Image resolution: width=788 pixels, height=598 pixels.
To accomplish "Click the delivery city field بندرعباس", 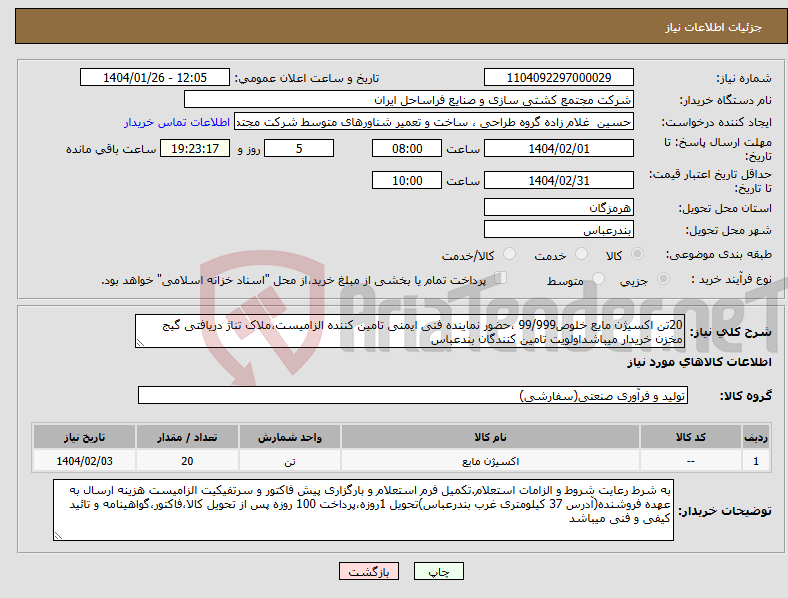I will [559, 229].
